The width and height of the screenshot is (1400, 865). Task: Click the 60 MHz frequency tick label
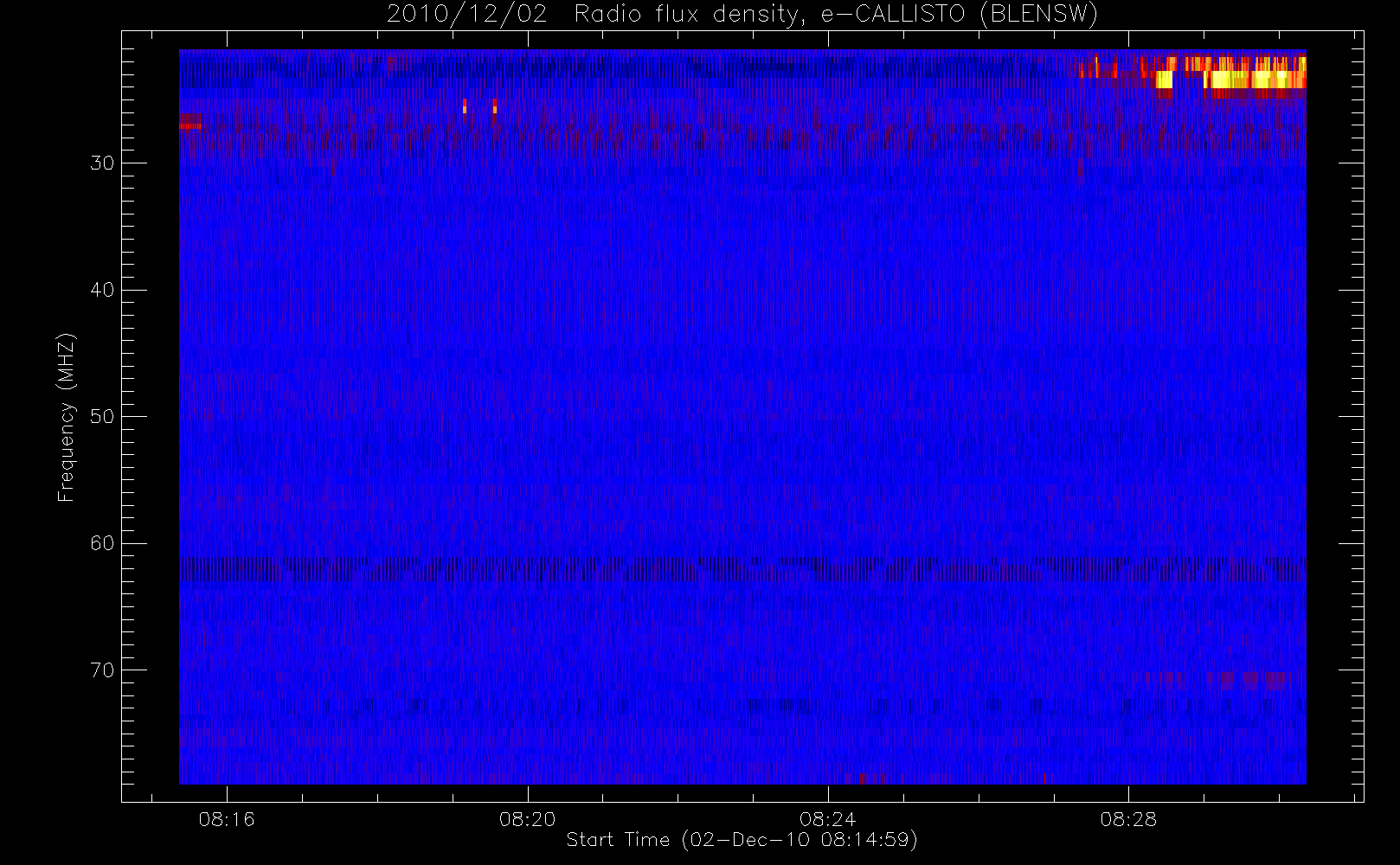(102, 543)
